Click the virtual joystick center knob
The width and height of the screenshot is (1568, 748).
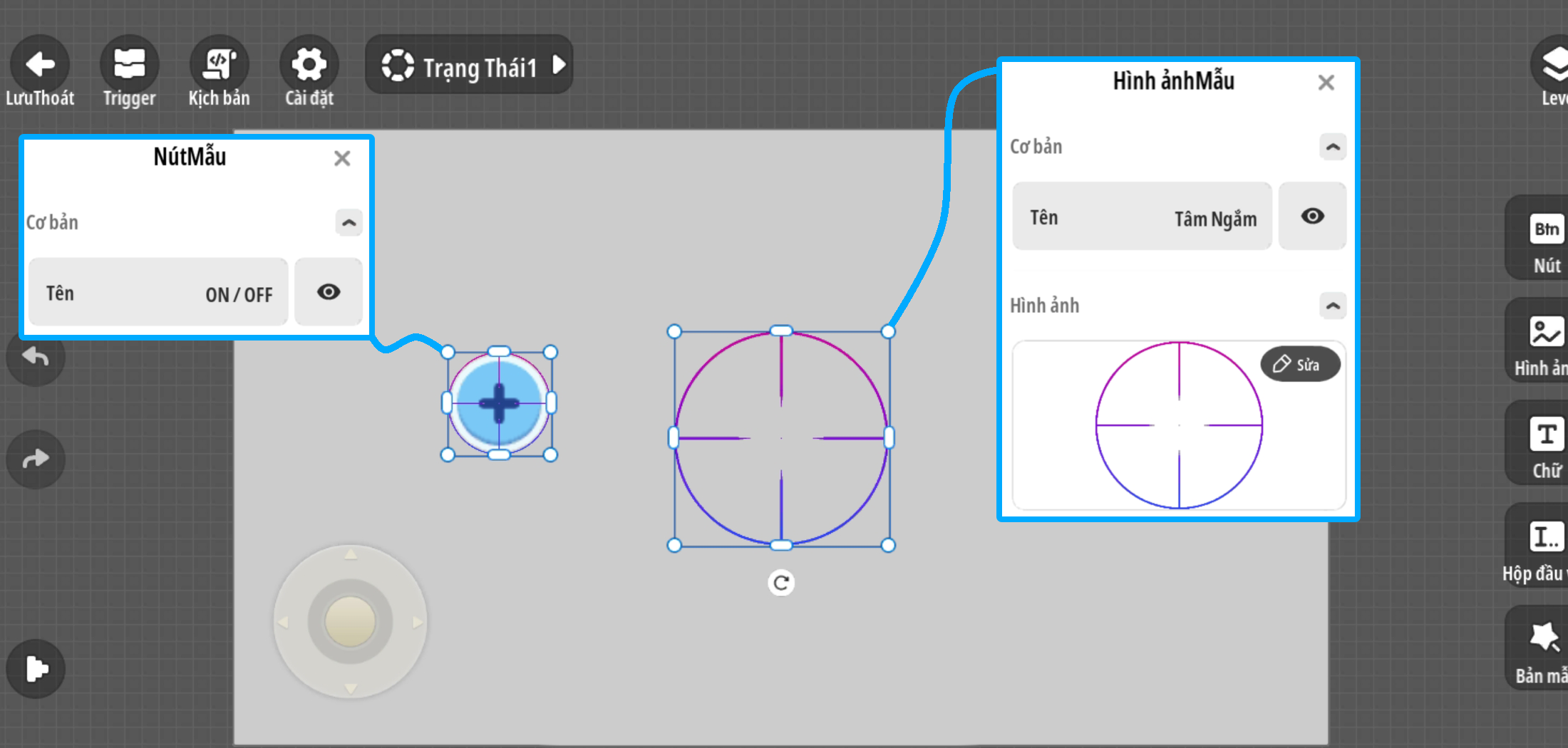click(350, 621)
